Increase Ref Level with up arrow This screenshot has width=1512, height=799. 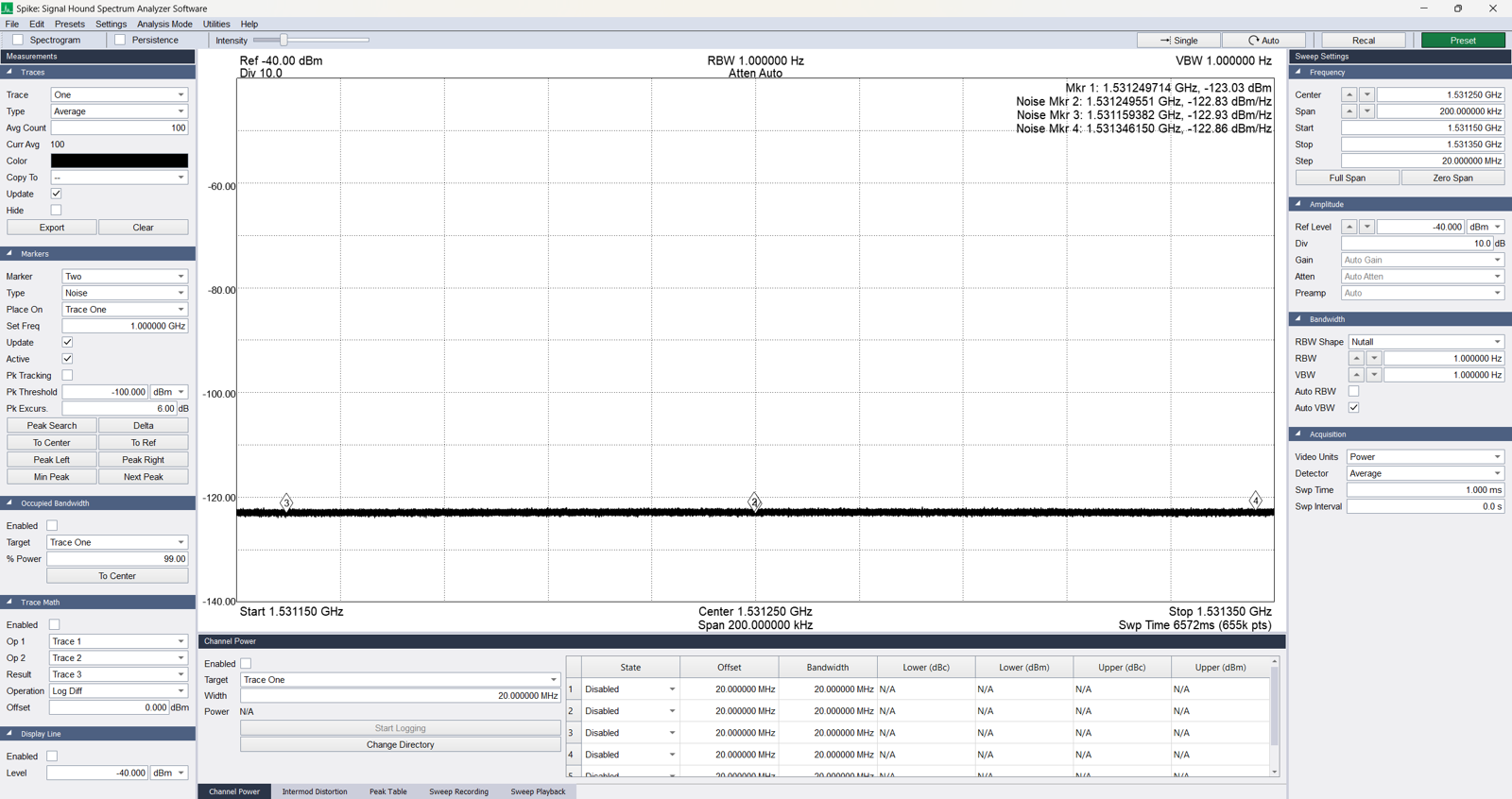point(1349,228)
